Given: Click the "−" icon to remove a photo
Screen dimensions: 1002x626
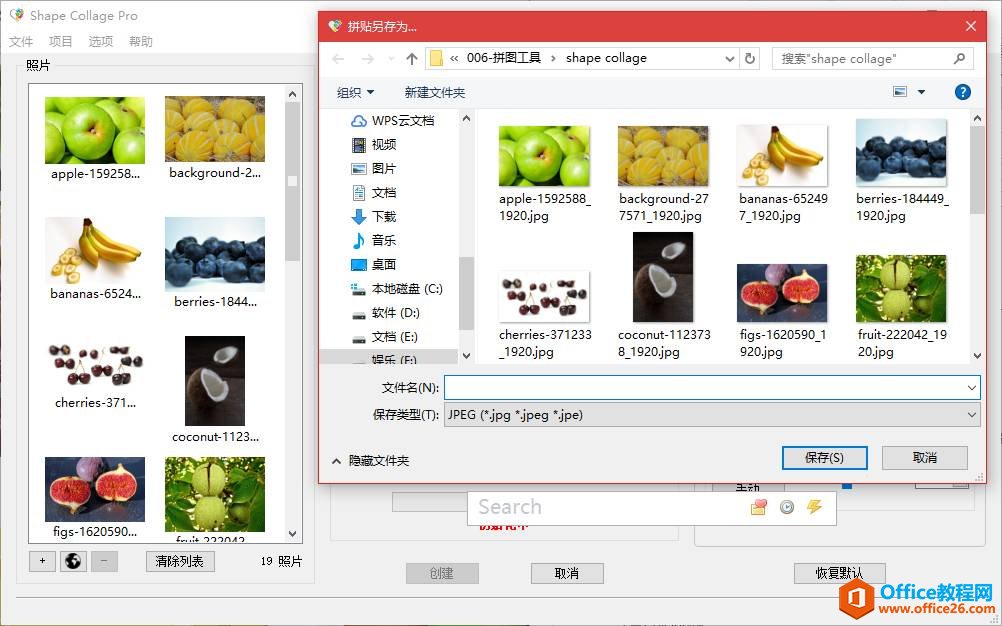Looking at the screenshot, I should point(103,561).
